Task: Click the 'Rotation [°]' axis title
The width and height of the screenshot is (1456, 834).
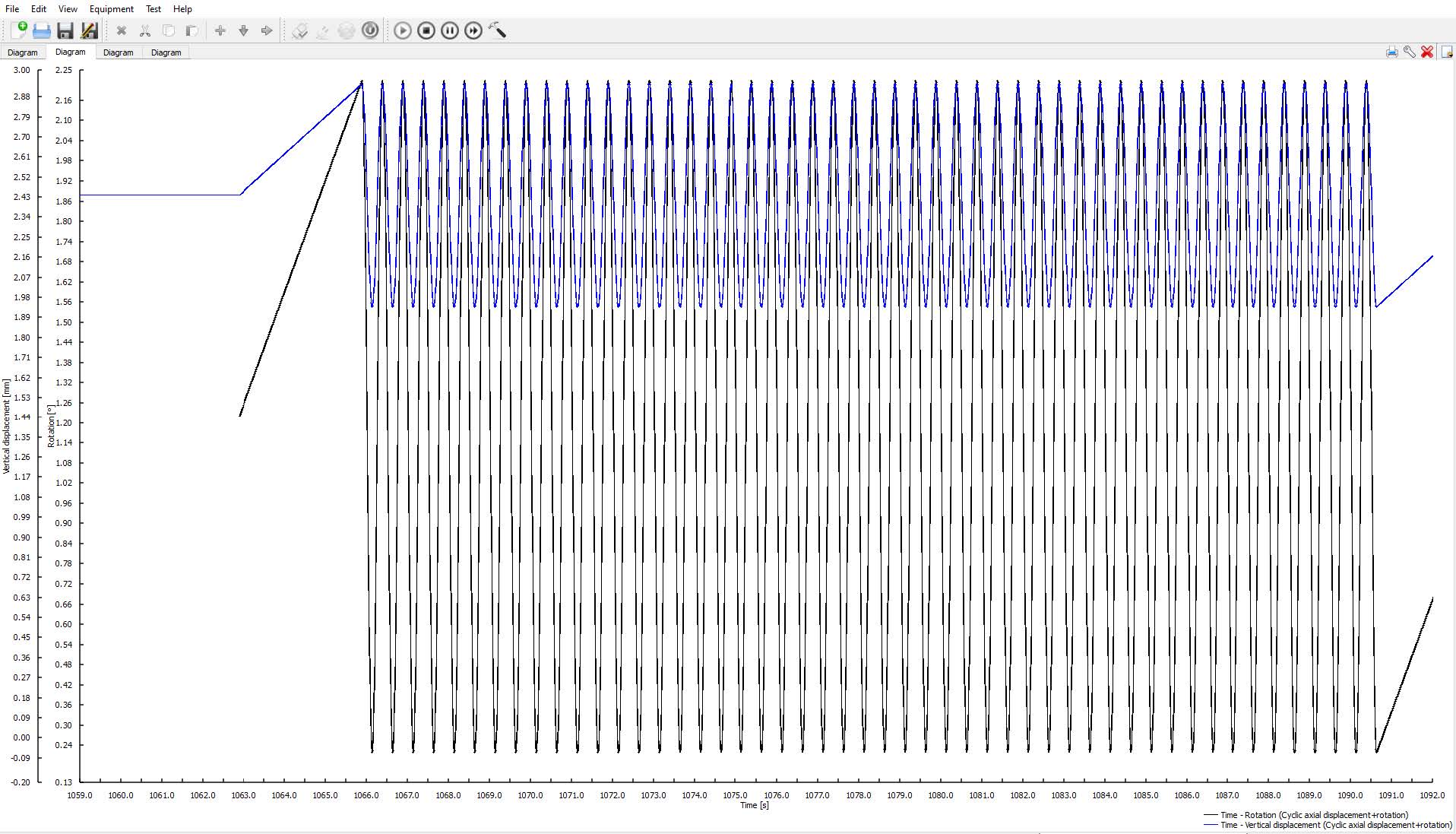Action: tap(52, 426)
